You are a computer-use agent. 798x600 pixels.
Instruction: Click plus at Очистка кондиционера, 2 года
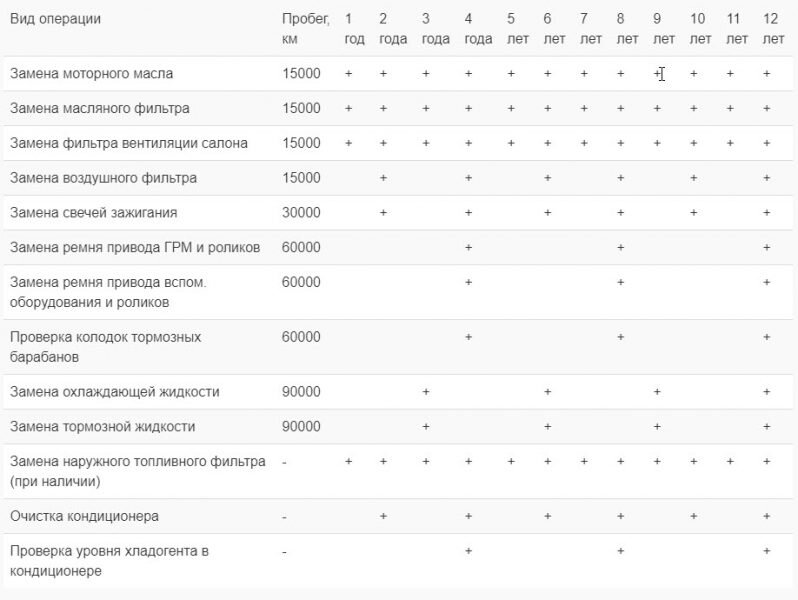[x=383, y=517]
